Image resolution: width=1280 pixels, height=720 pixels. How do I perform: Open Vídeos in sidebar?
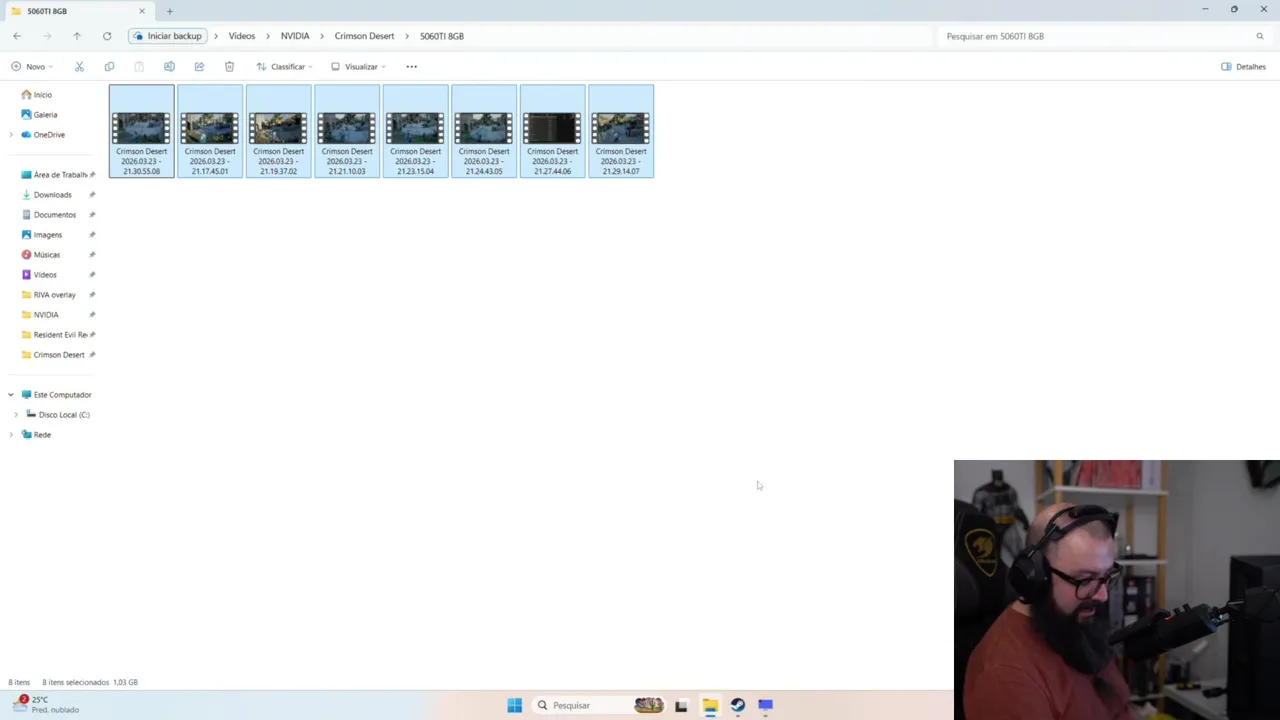(45, 275)
